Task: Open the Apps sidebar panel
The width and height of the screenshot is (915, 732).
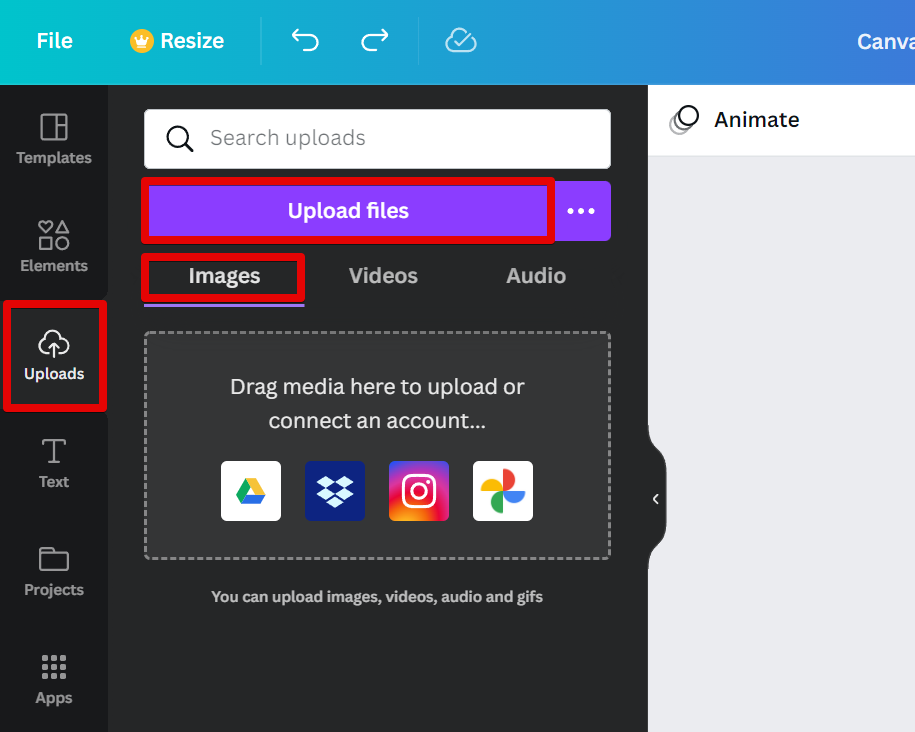Action: (54, 679)
